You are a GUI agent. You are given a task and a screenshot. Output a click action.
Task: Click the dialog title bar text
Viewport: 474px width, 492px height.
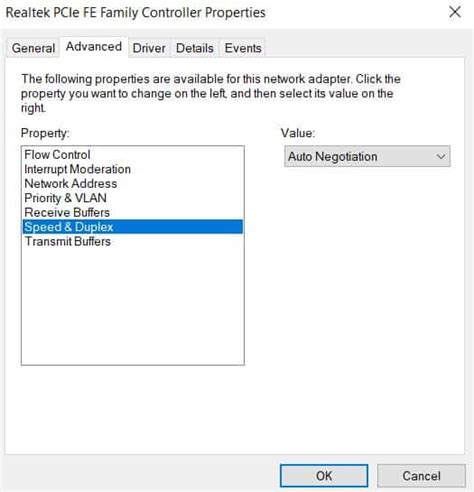coord(136,13)
